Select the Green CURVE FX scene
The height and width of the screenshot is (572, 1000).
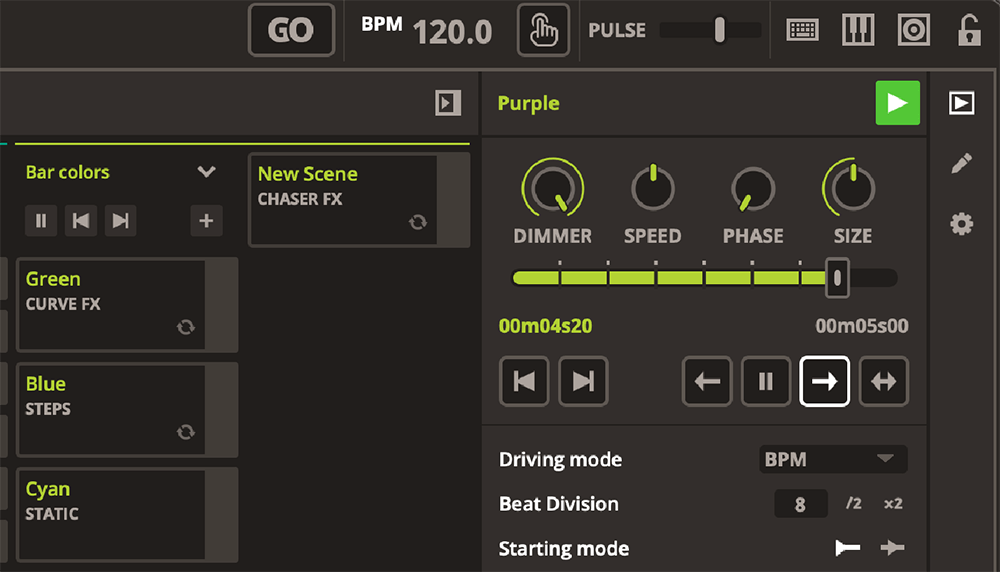coord(112,304)
